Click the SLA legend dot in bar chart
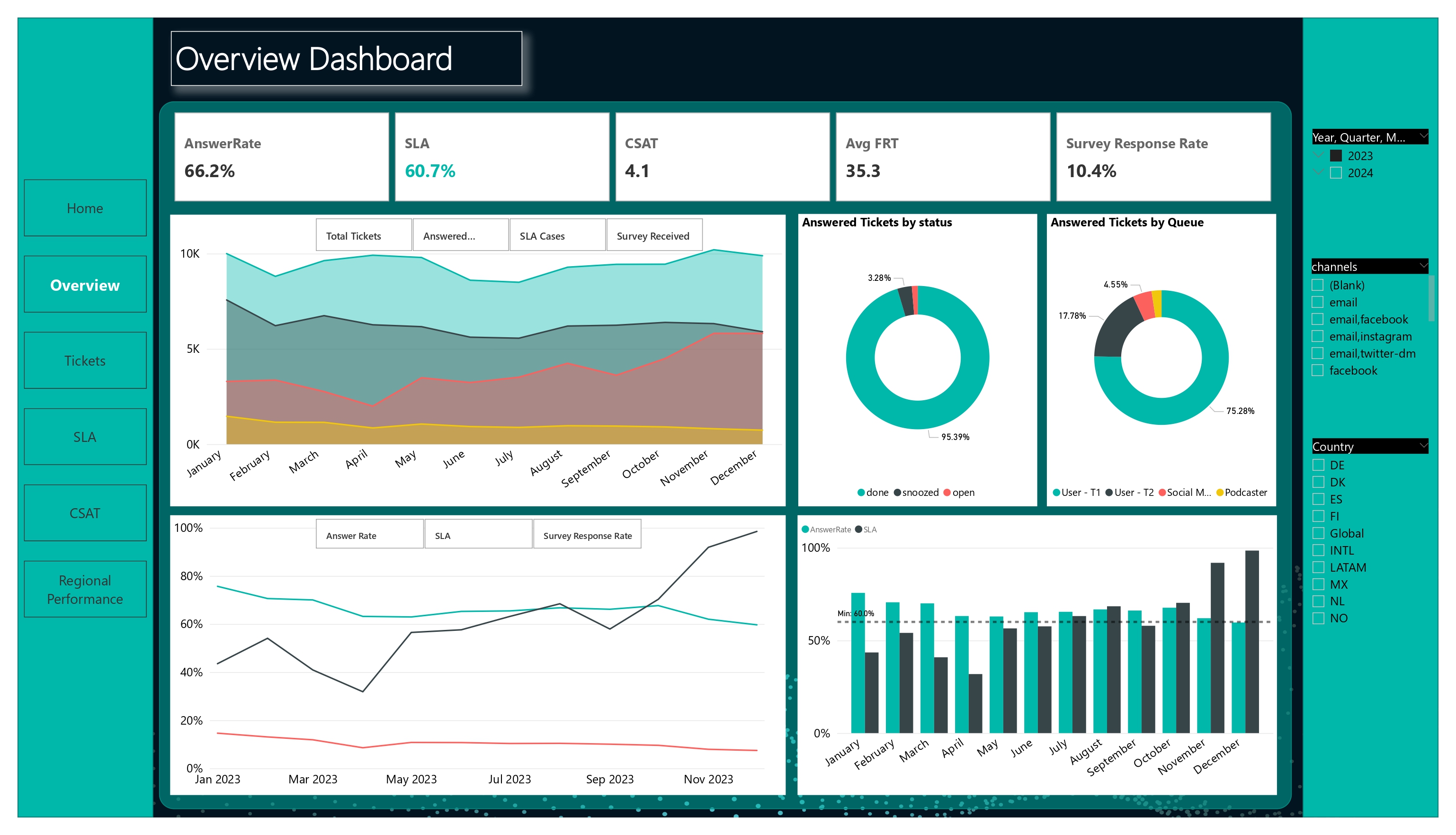 pyautogui.click(x=859, y=530)
